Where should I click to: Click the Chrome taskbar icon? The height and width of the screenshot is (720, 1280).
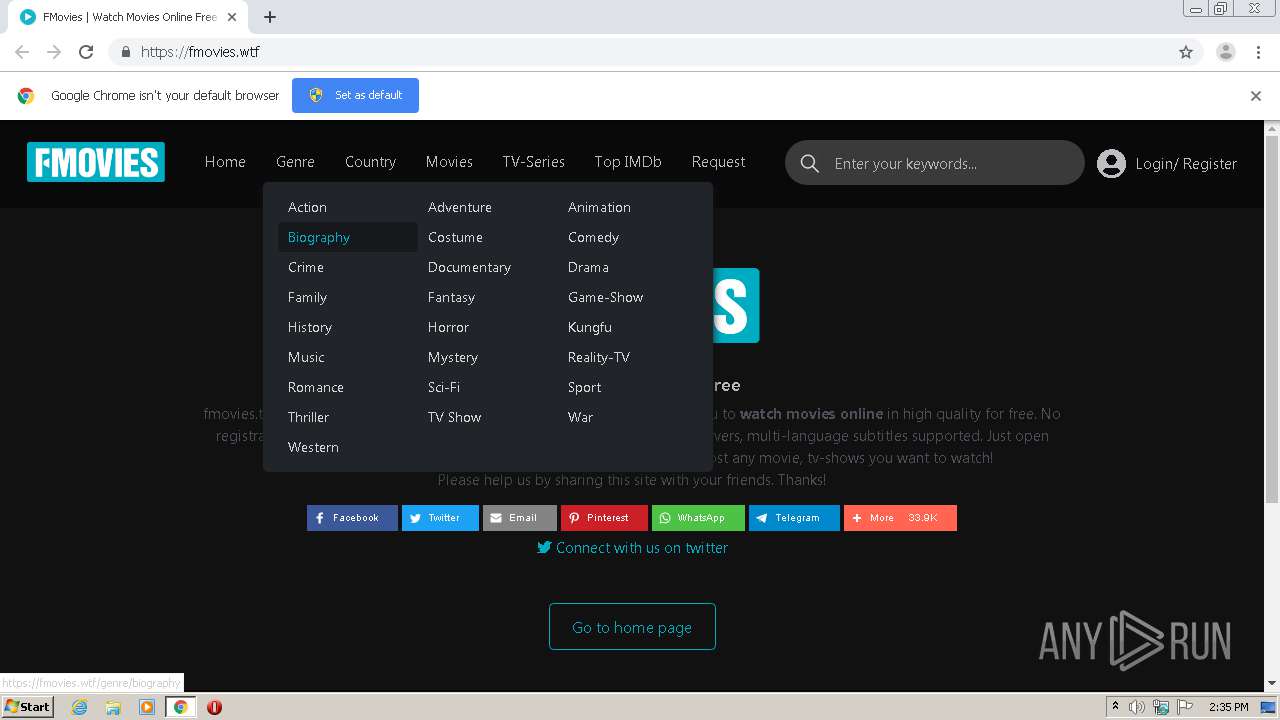(x=181, y=707)
